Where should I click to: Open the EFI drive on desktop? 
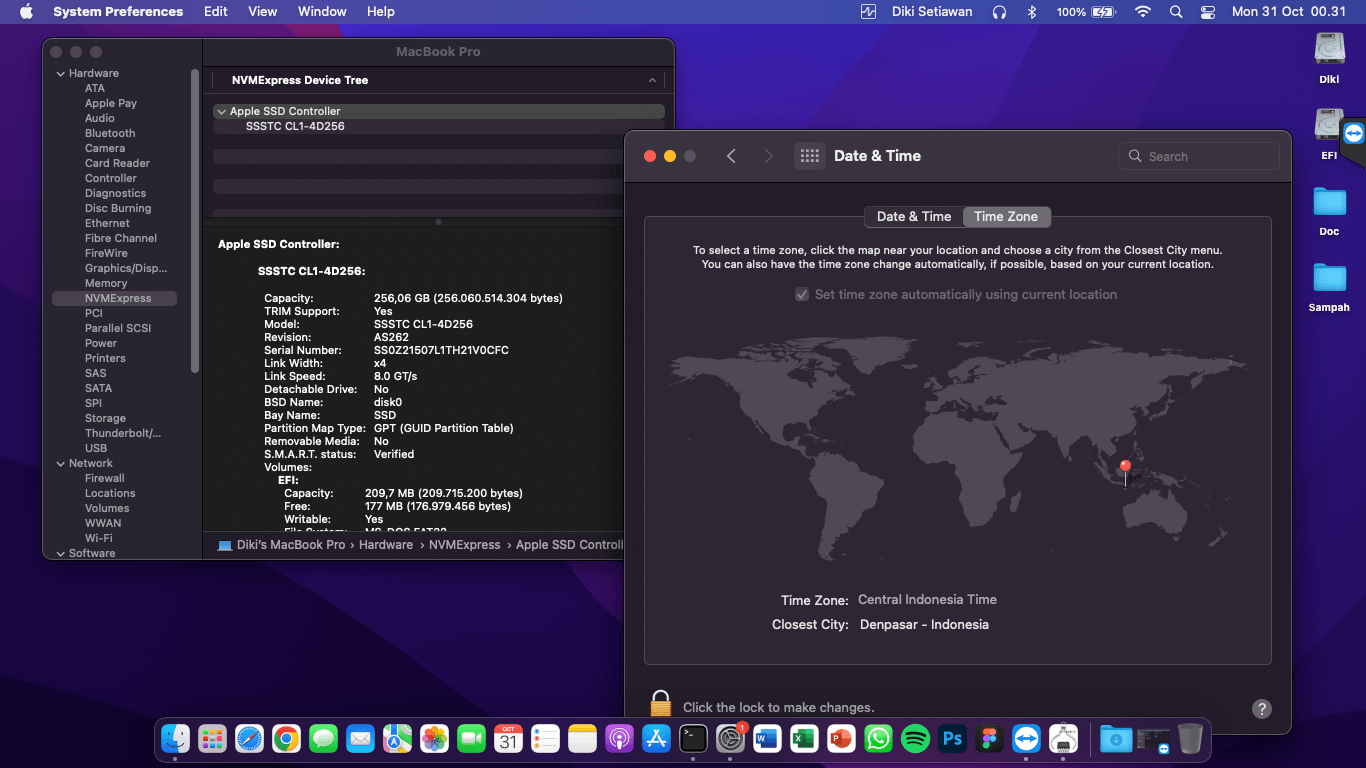tap(1329, 135)
